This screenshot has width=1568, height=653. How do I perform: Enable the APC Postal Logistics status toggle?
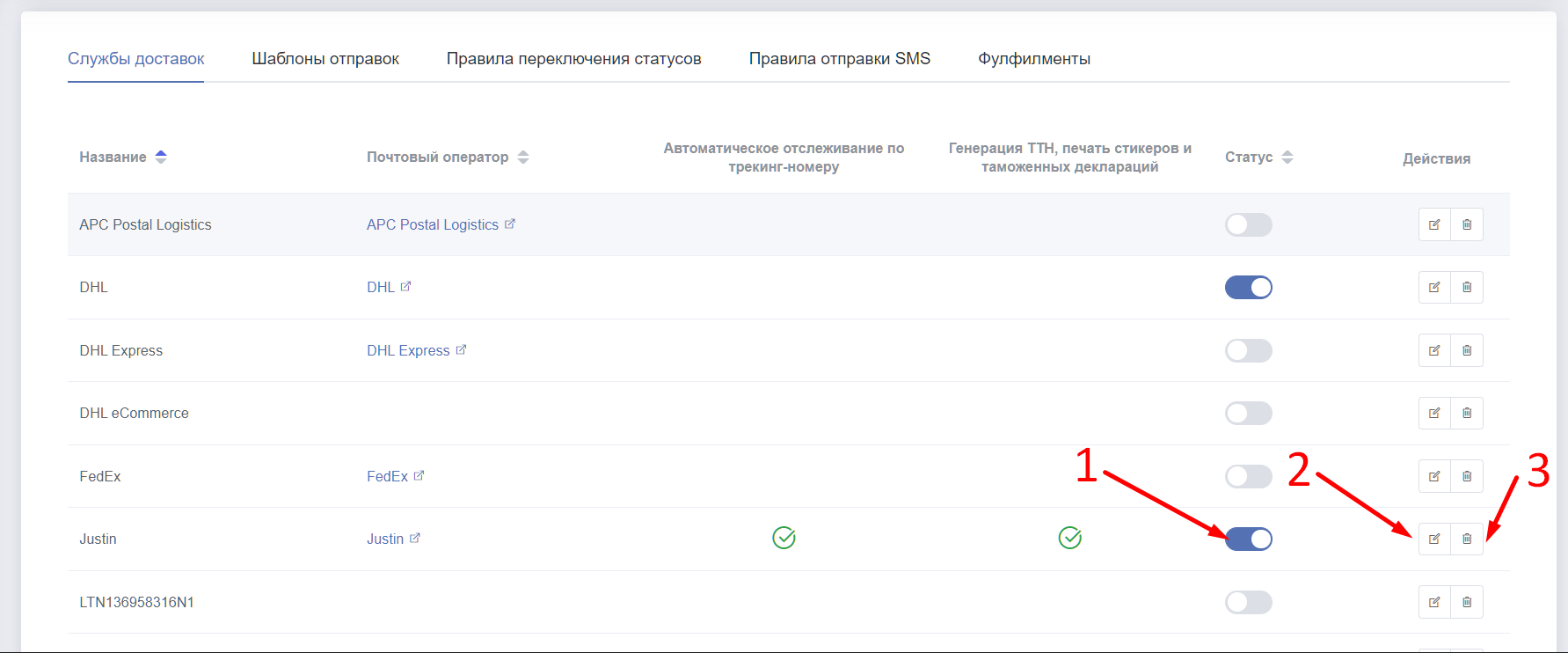(1249, 224)
